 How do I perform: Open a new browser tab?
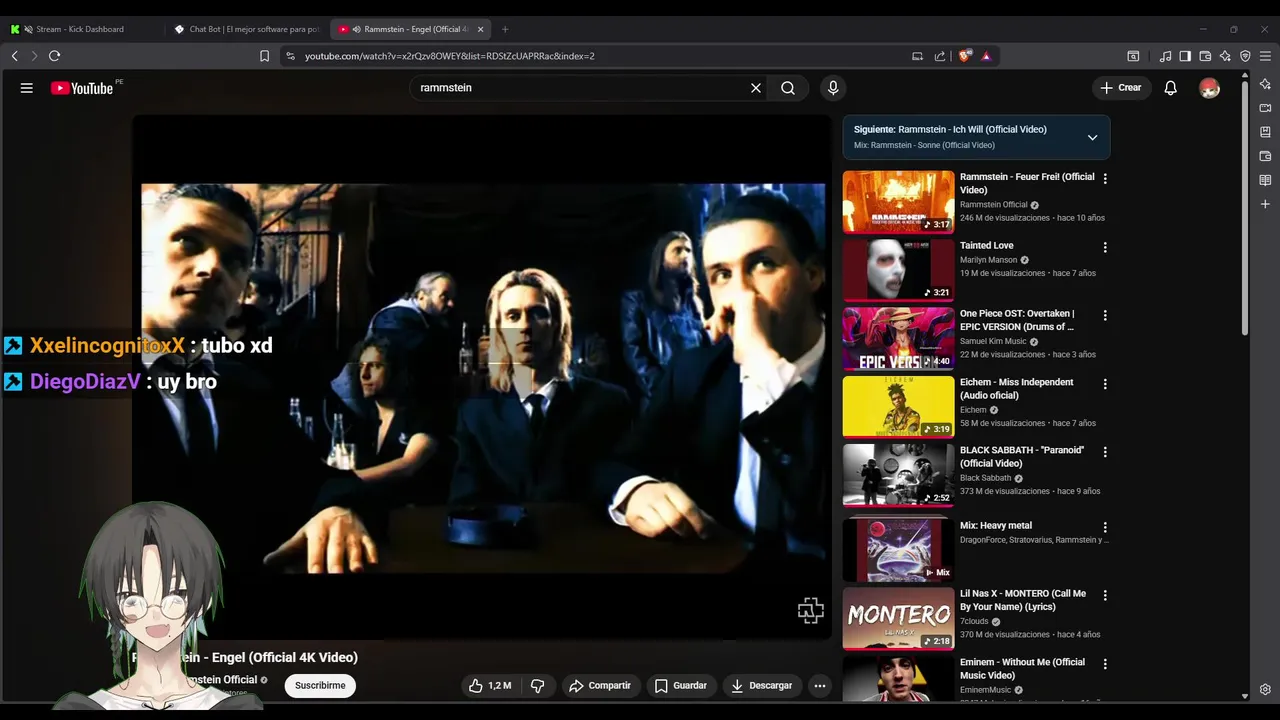(505, 29)
